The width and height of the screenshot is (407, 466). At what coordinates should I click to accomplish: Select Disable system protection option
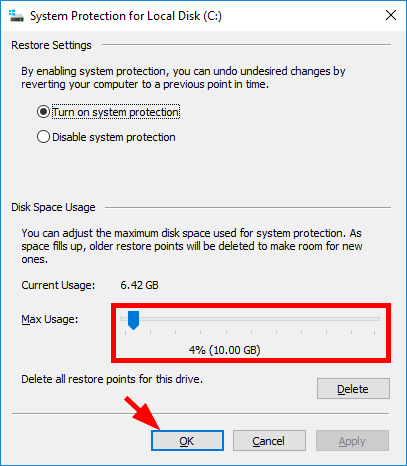(x=114, y=137)
